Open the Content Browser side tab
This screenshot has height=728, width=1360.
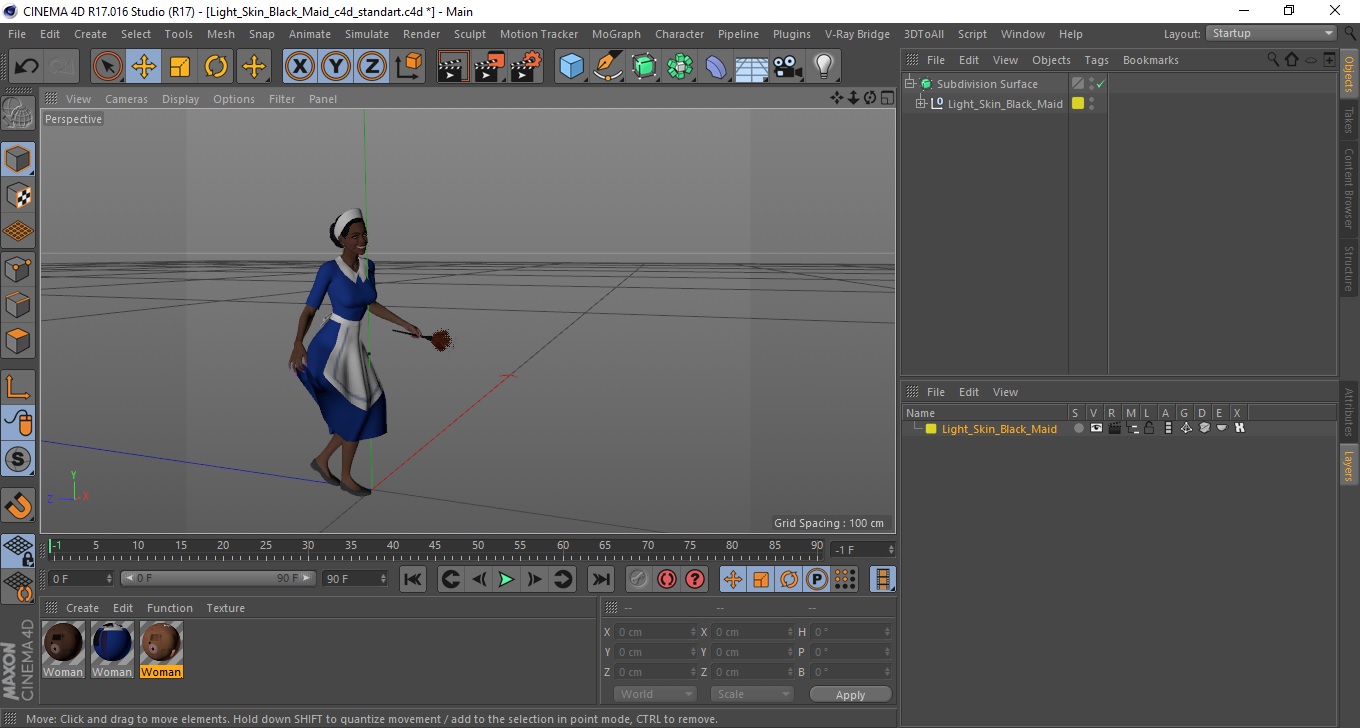(1348, 188)
